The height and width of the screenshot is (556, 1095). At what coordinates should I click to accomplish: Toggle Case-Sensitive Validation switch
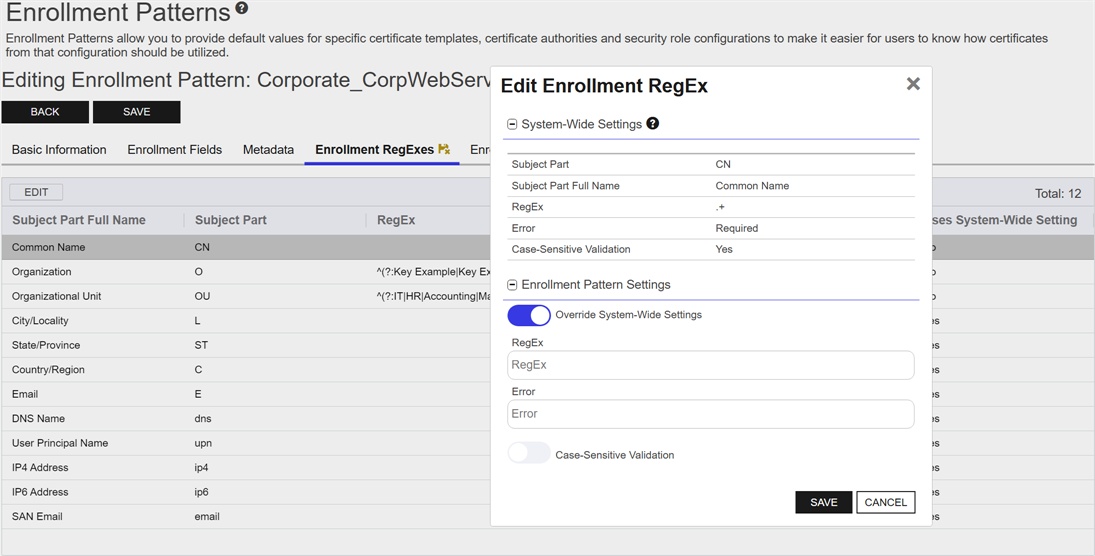[x=529, y=454]
